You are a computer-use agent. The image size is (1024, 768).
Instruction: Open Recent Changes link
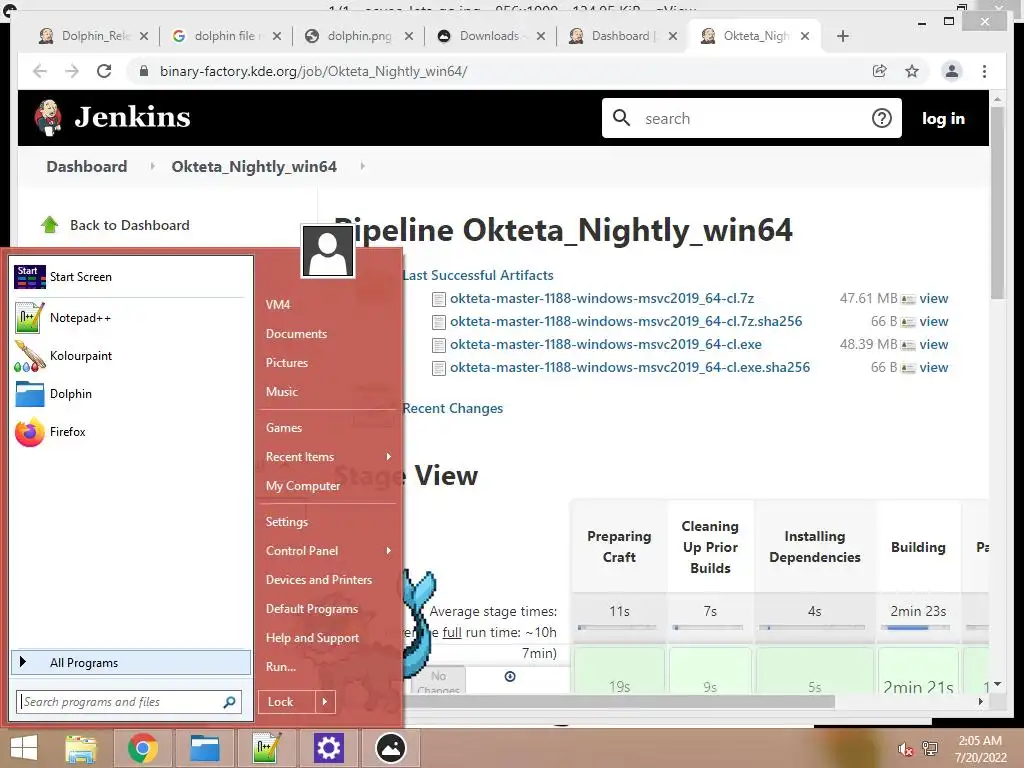pos(453,408)
